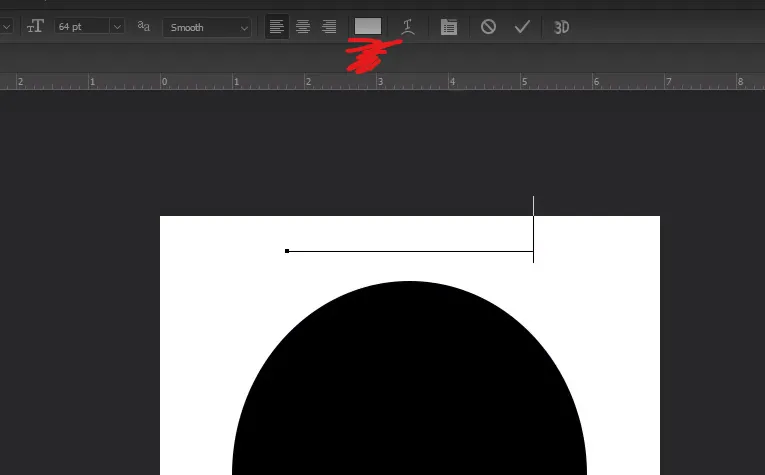Toggle the Character and Paragraph panels icon
The width and height of the screenshot is (765, 475).
tap(449, 27)
